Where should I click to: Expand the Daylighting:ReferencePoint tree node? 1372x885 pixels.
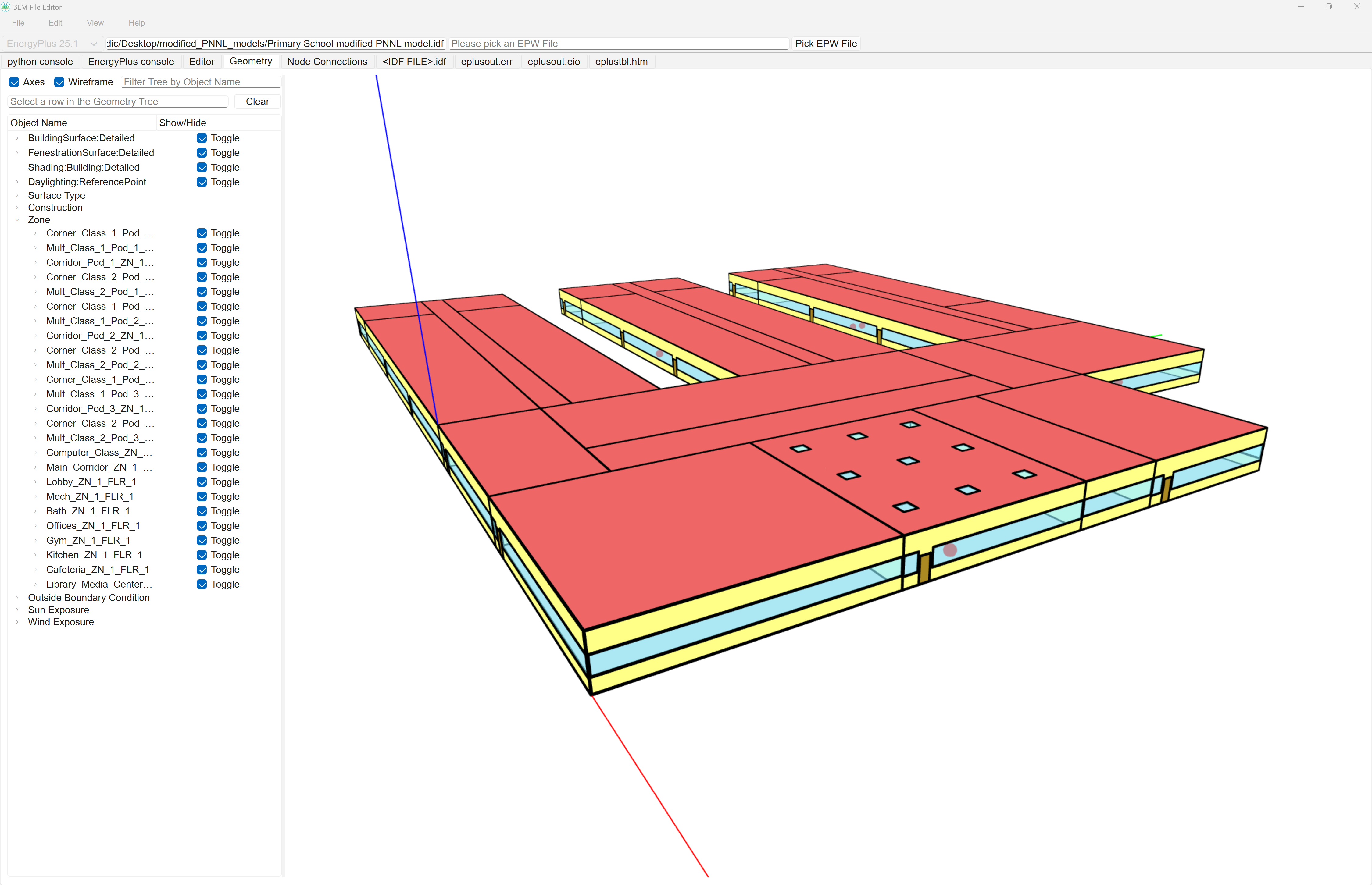[x=17, y=182]
